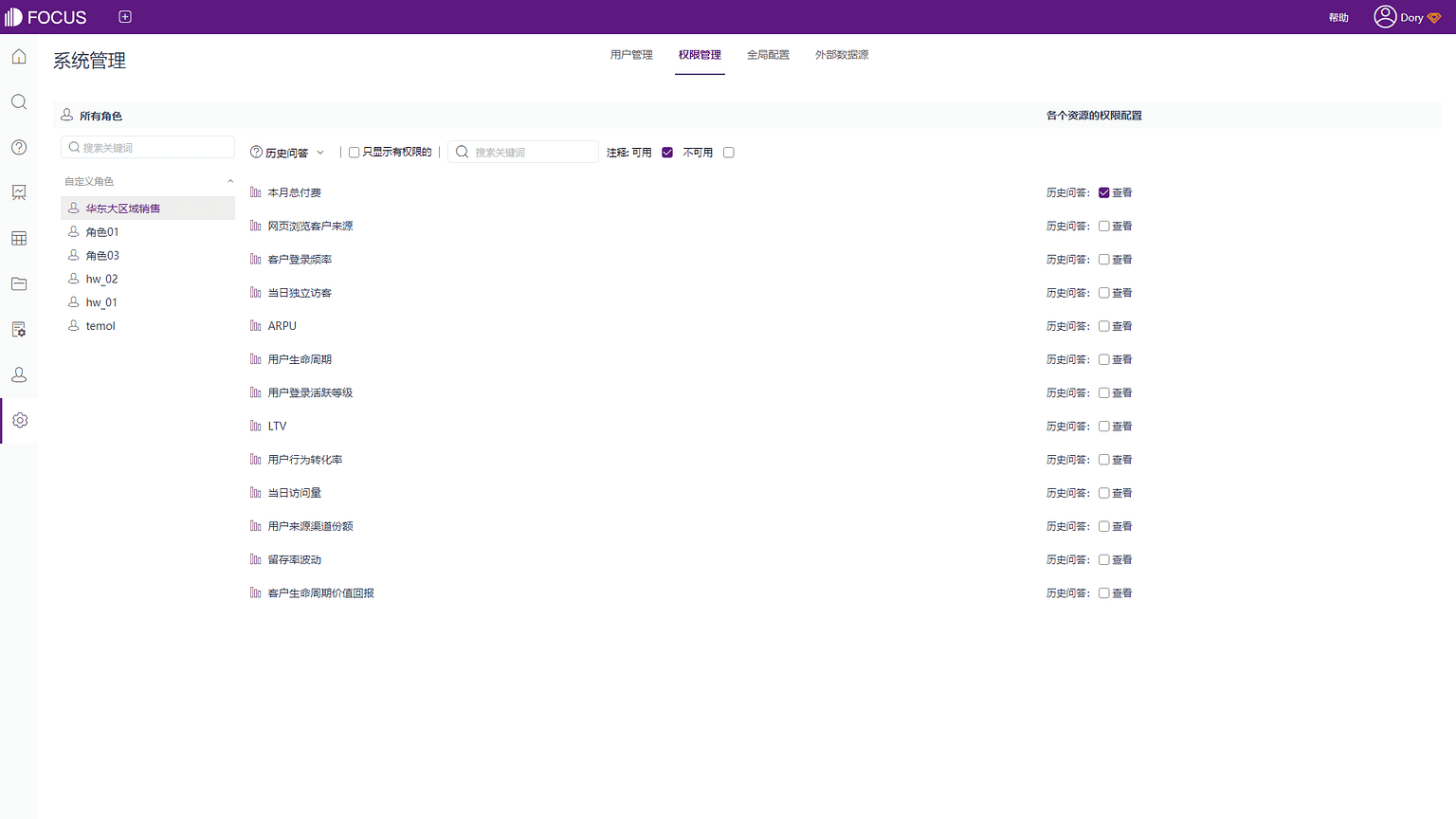The height and width of the screenshot is (819, 1456).
Task: Click magnifier icon in resource search box
Action: point(463,152)
